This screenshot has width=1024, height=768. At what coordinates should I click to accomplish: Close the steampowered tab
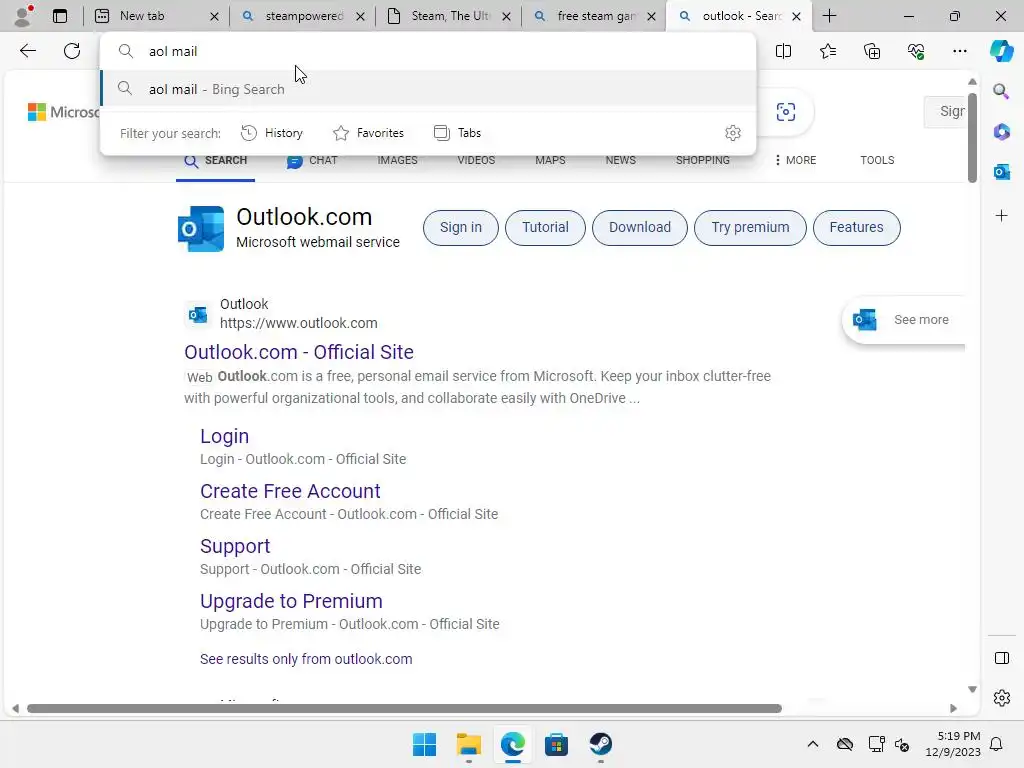click(360, 16)
